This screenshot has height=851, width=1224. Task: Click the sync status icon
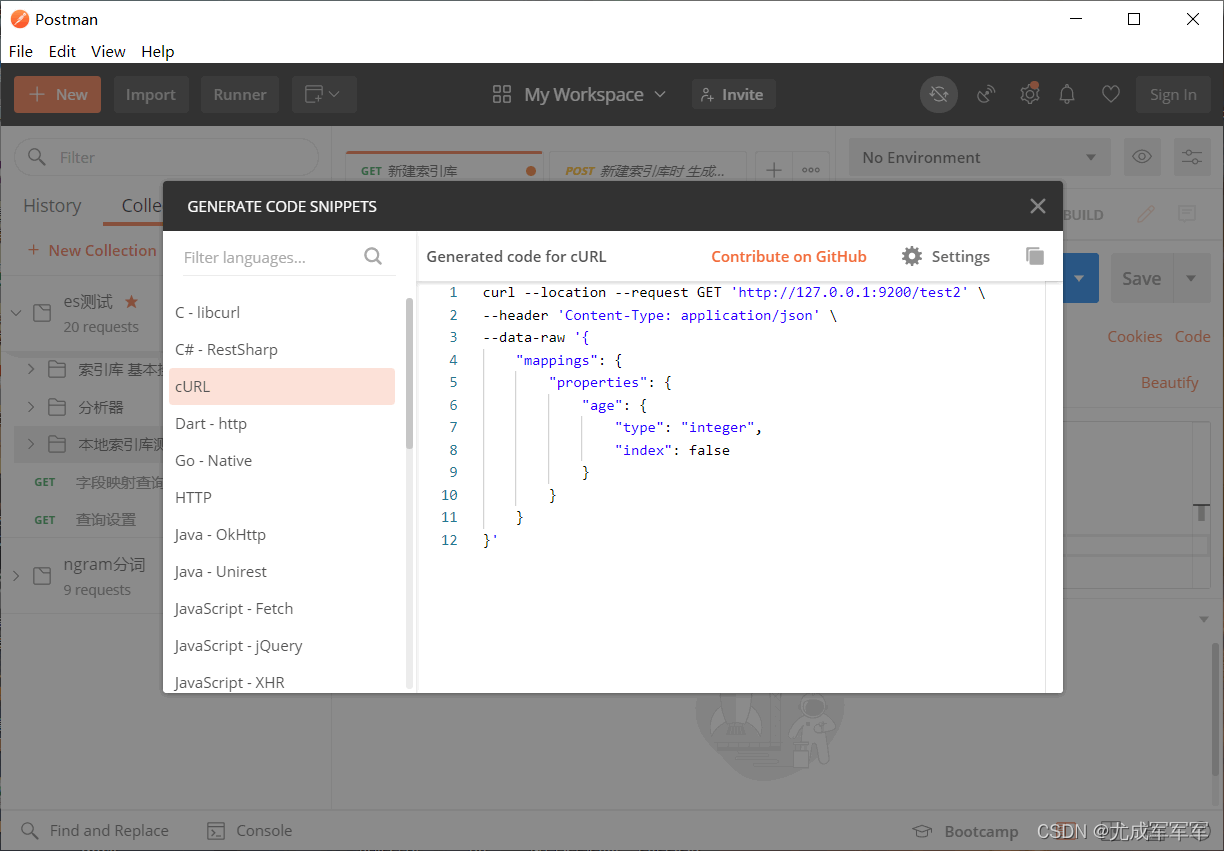(x=939, y=95)
